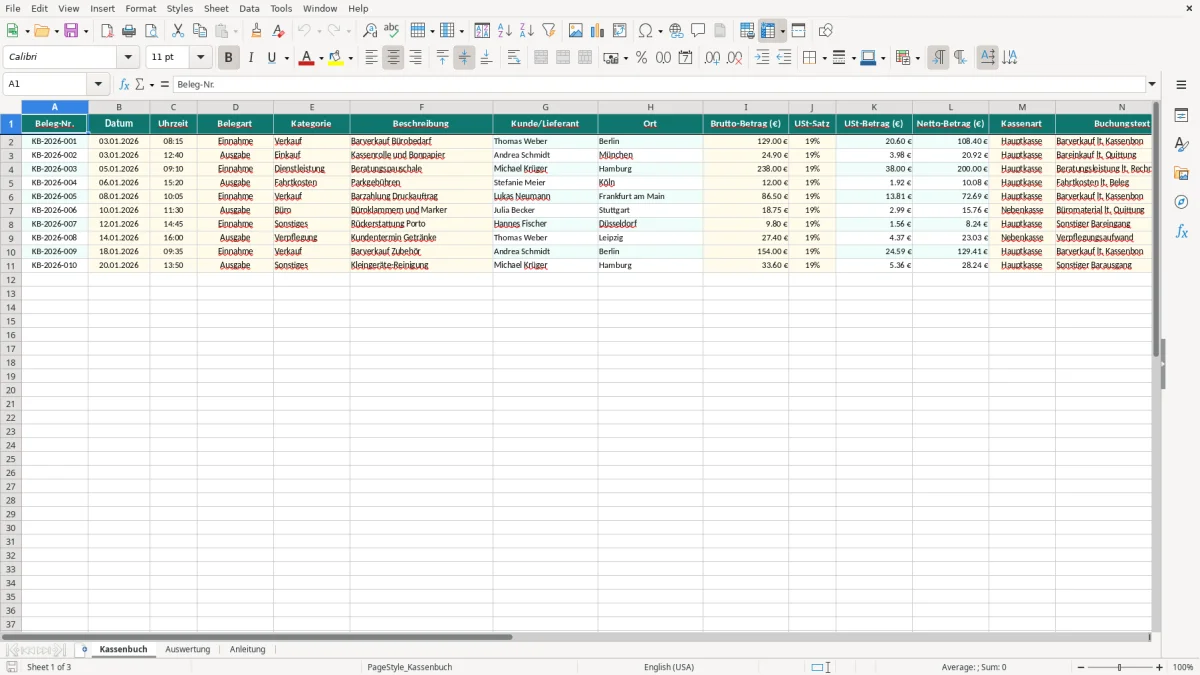This screenshot has height=675, width=1200.
Task: Click zoom out minus button
Action: (x=1080, y=667)
